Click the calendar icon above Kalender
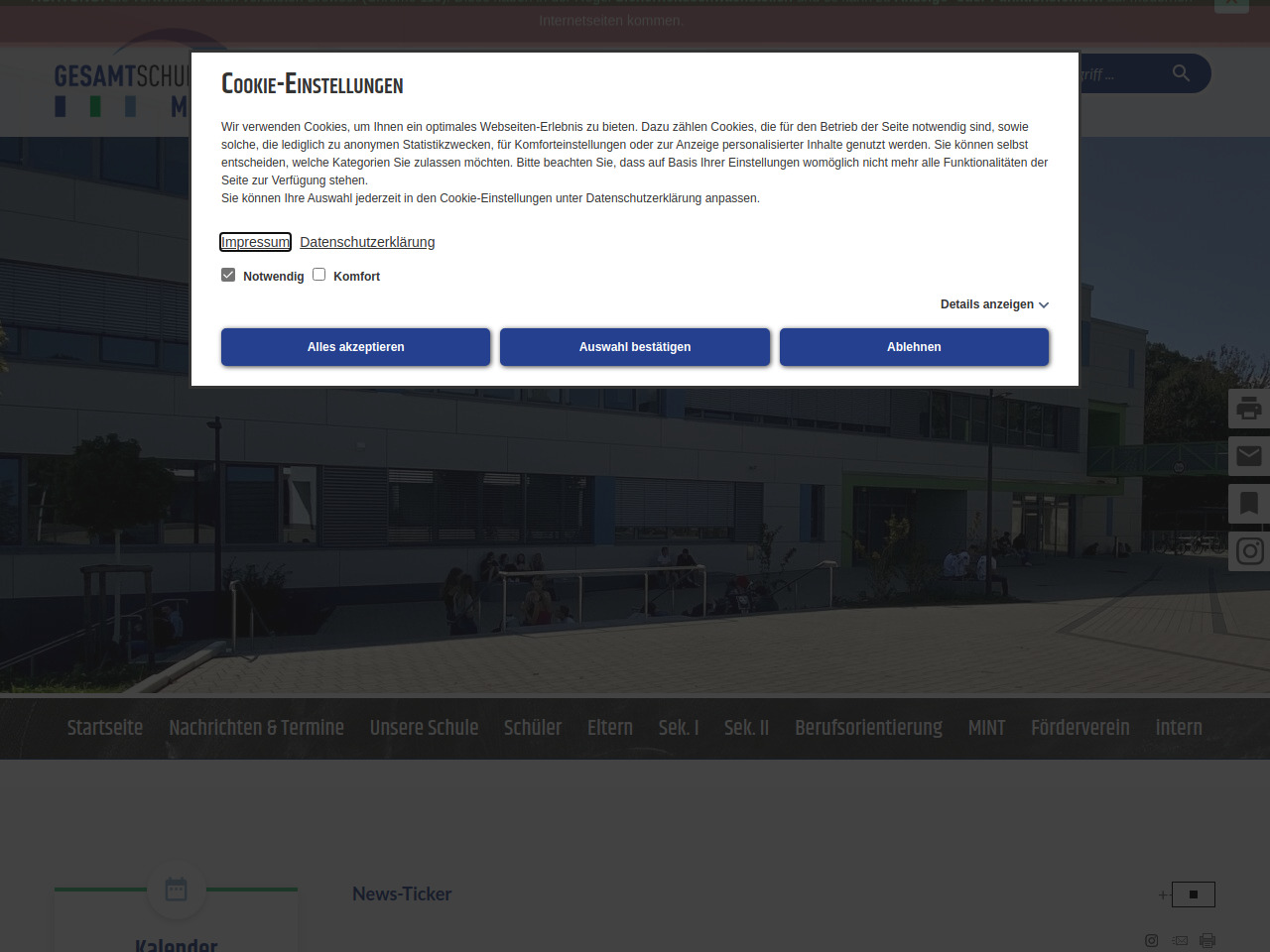This screenshot has height=952, width=1270. coord(177,890)
